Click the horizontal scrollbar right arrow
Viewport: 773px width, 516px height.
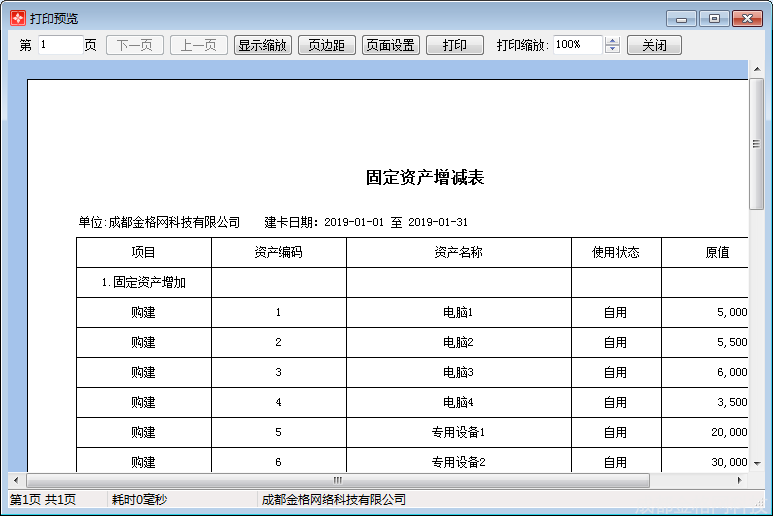741,480
